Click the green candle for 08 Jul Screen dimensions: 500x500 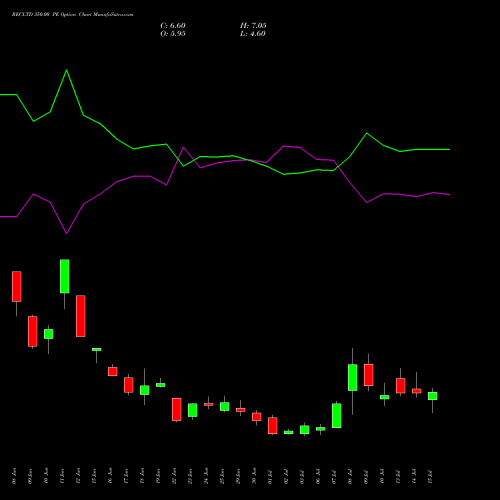click(353, 377)
